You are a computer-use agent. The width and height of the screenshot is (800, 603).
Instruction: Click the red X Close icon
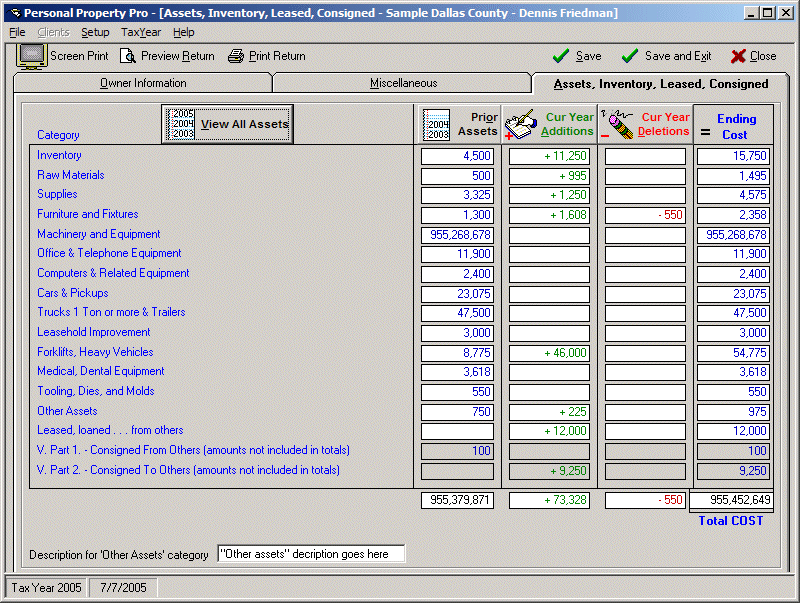tap(738, 56)
